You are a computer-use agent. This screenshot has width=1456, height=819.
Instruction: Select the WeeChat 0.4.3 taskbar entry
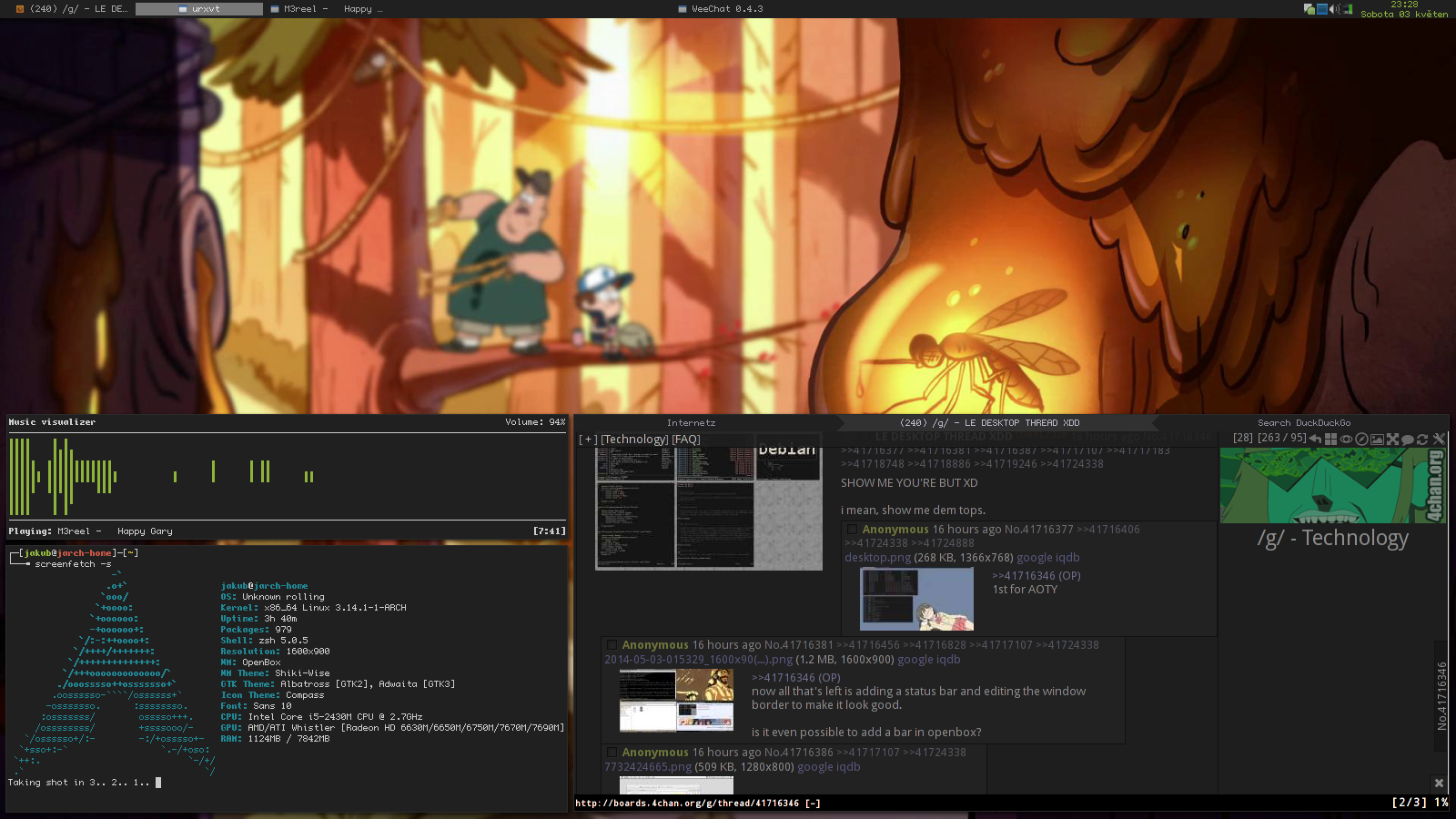pyautogui.click(x=722, y=9)
